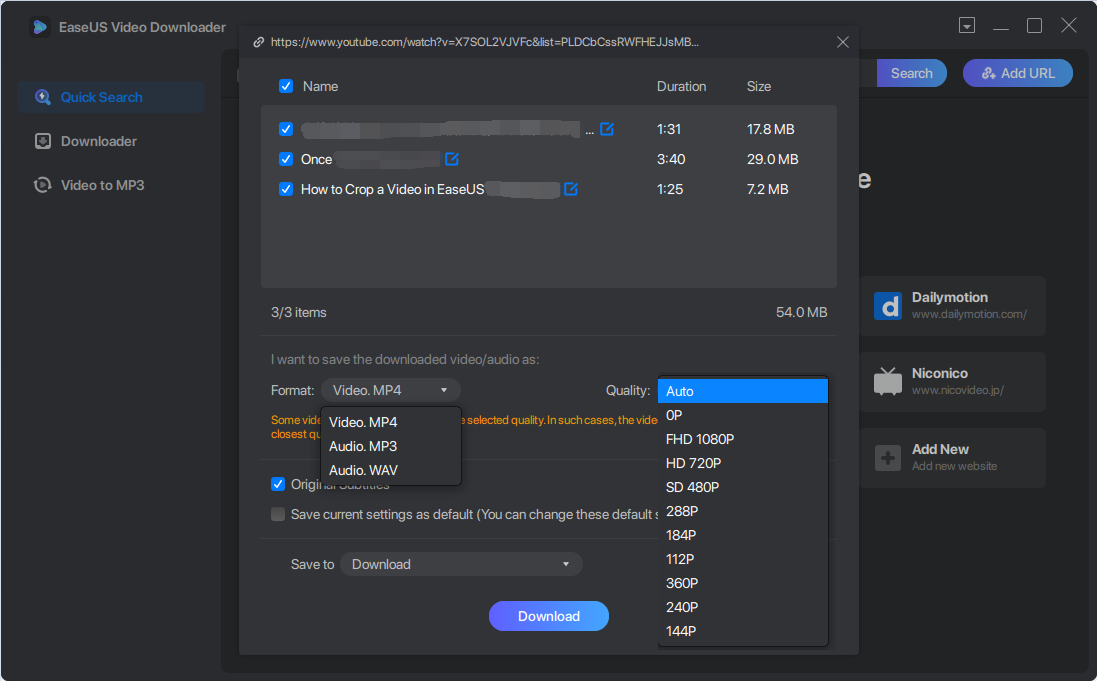Click the 3/3 items count text
The image size is (1097, 681).
point(299,312)
